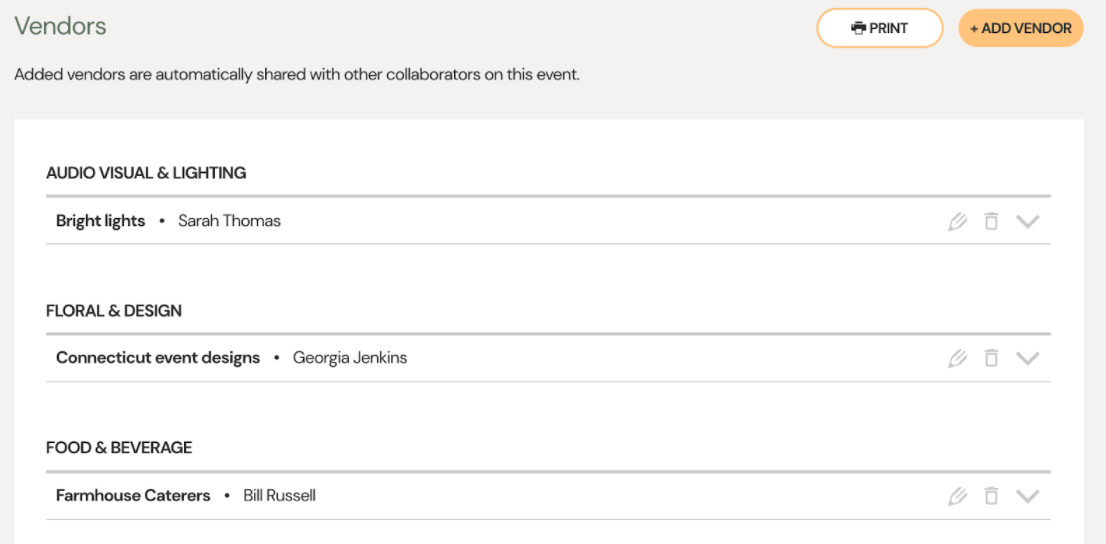Delete Connecticut event designs vendor
Screen dimensions: 1106x544
coord(992,358)
